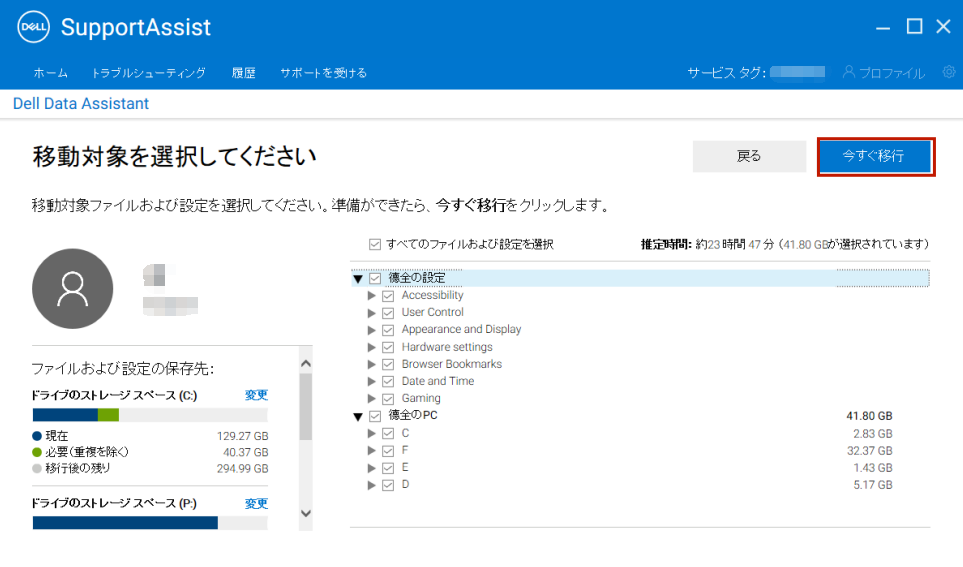Open the ホーム menu tab
This screenshot has width=963, height=567.
[50, 72]
